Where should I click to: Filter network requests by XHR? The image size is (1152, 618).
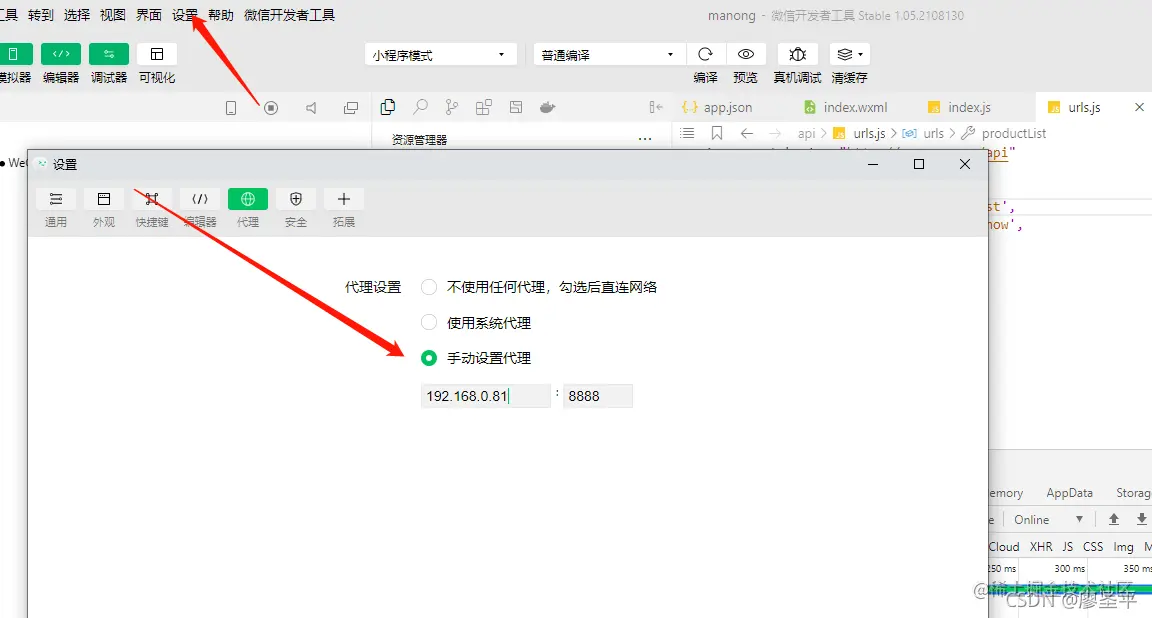[1041, 546]
